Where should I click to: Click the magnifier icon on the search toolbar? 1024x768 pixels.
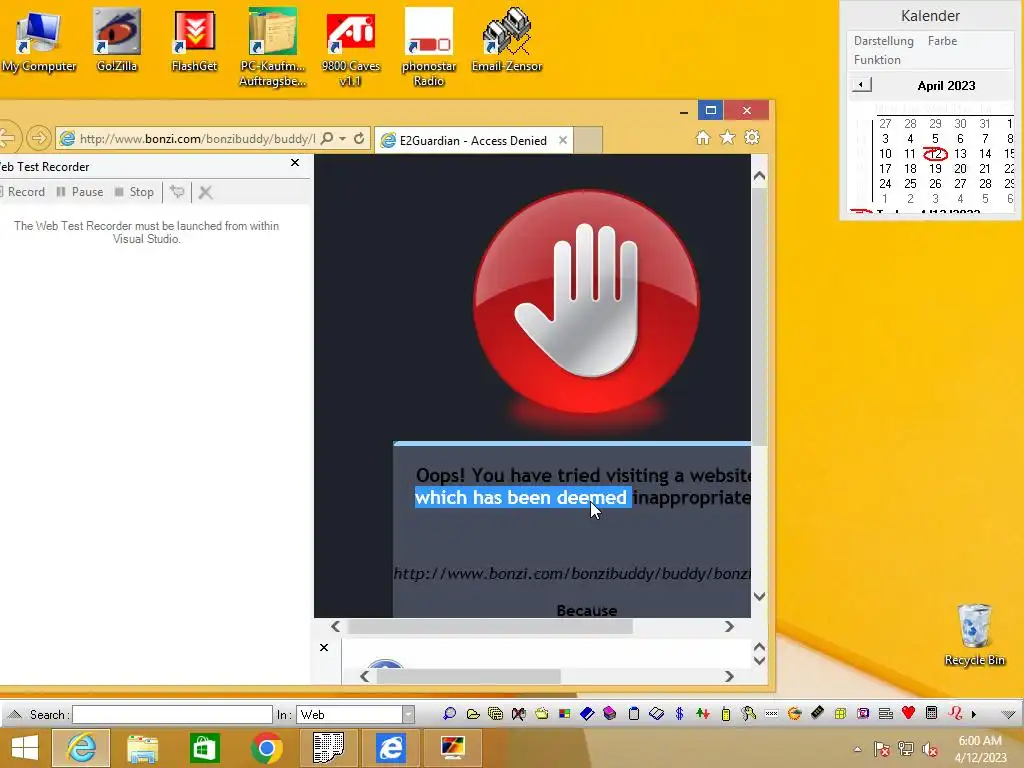point(449,714)
